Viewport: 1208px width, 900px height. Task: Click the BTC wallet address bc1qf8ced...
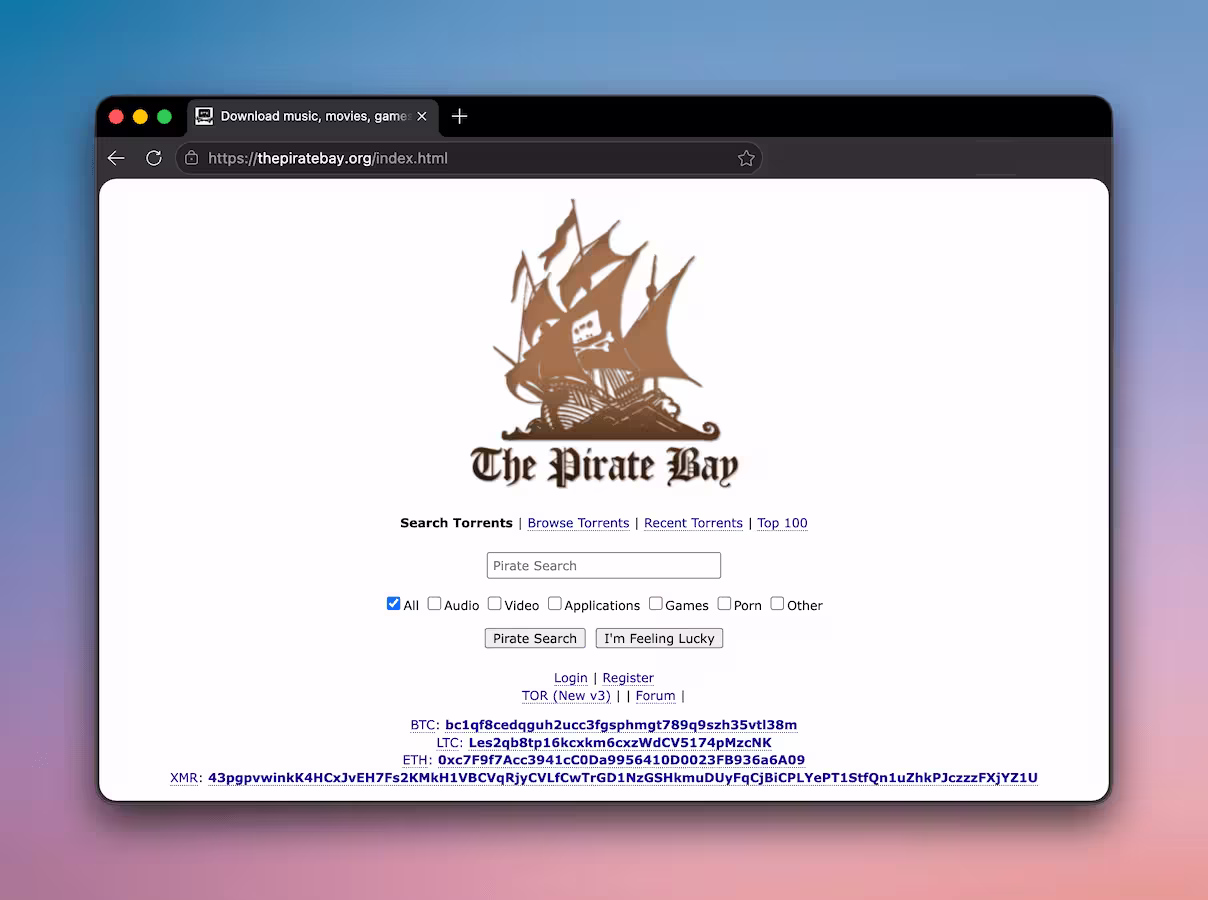[x=621, y=725]
